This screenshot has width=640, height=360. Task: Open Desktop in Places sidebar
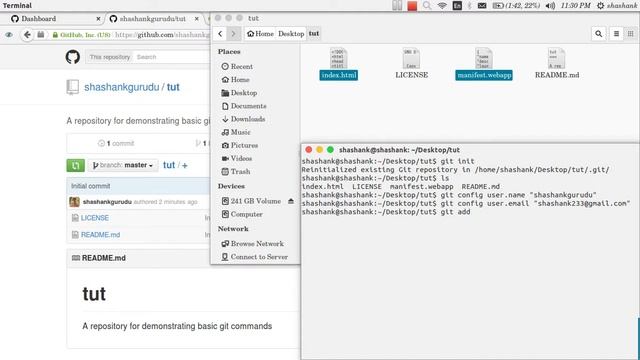click(239, 93)
